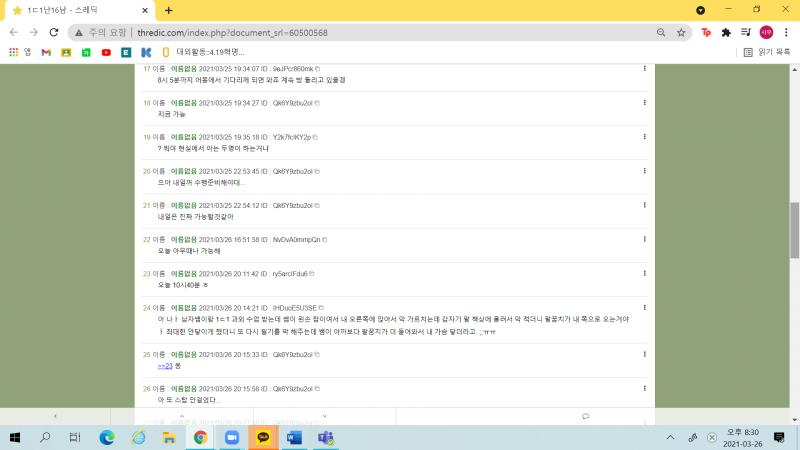Click the zoom magnifier icon in address bar
The width and height of the screenshot is (800, 450).
[661, 33]
